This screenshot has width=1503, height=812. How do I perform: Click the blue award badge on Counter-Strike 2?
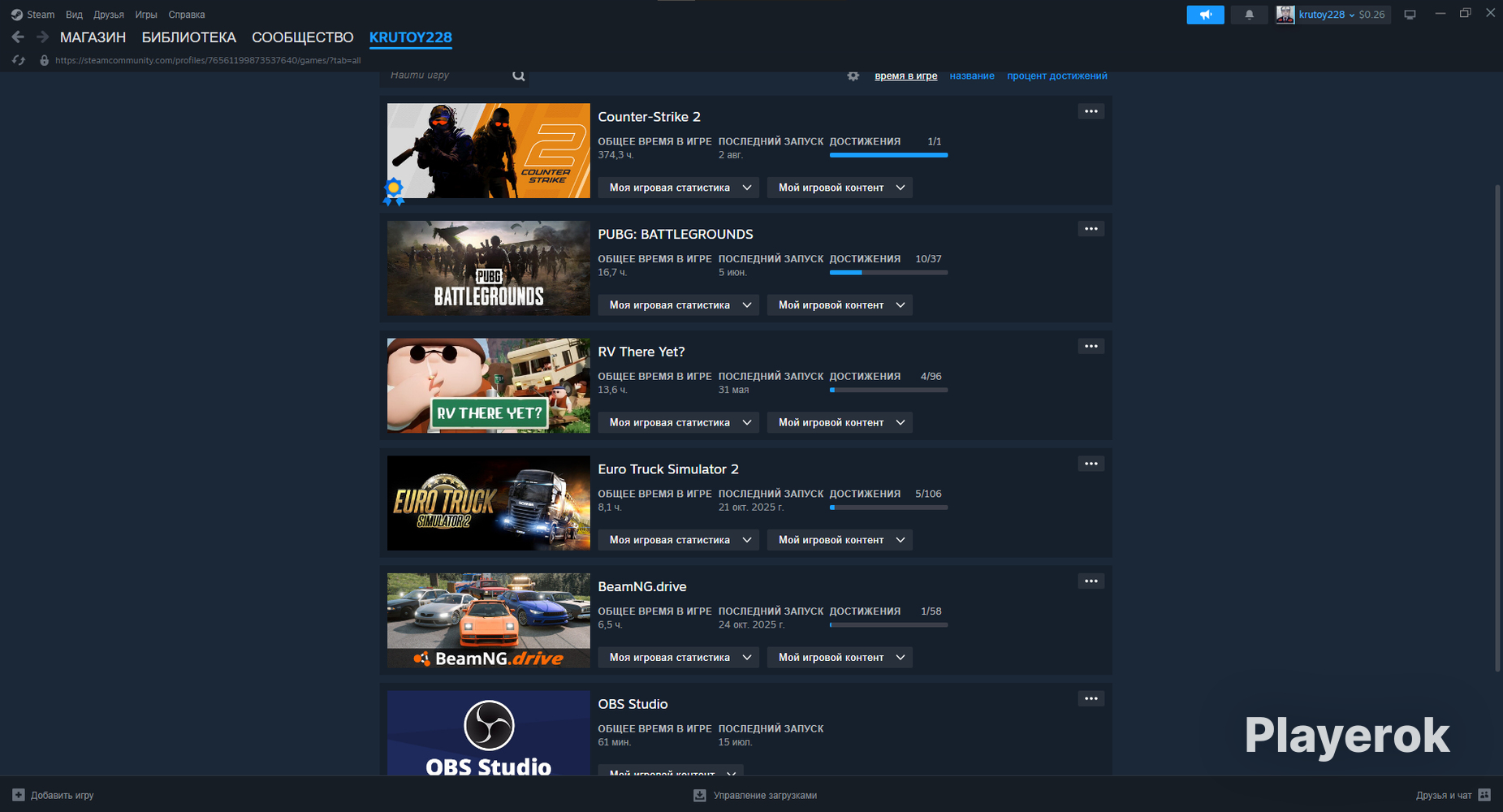[394, 192]
